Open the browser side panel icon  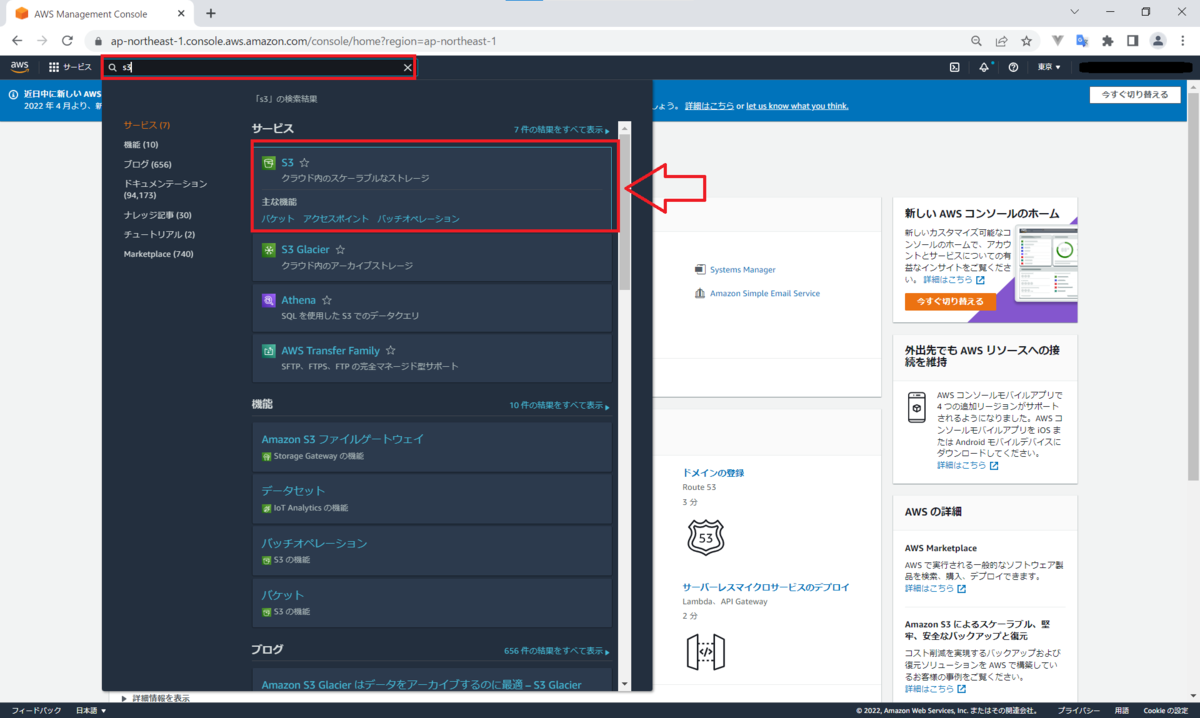coord(1132,41)
